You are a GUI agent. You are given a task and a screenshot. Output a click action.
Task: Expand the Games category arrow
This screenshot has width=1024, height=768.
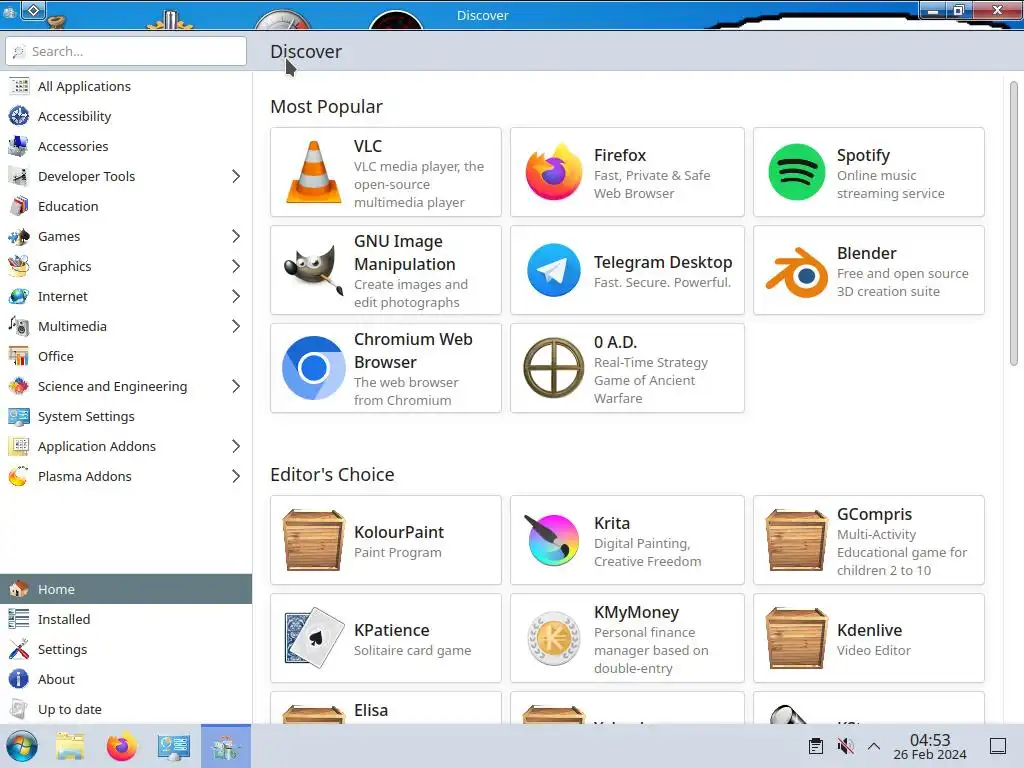point(236,236)
